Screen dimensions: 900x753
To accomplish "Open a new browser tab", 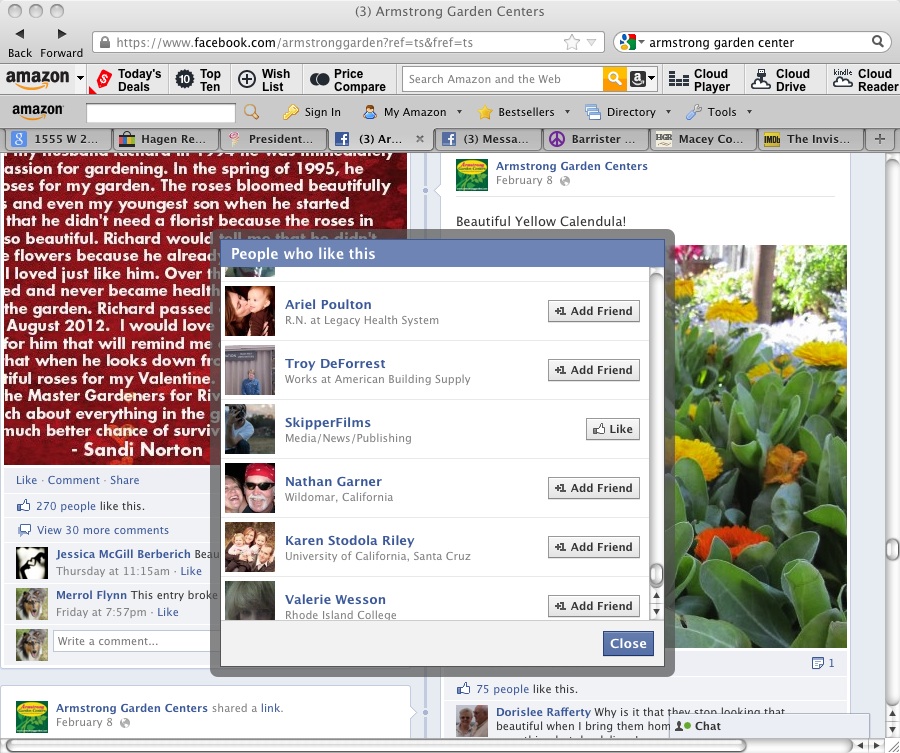I will [x=880, y=139].
